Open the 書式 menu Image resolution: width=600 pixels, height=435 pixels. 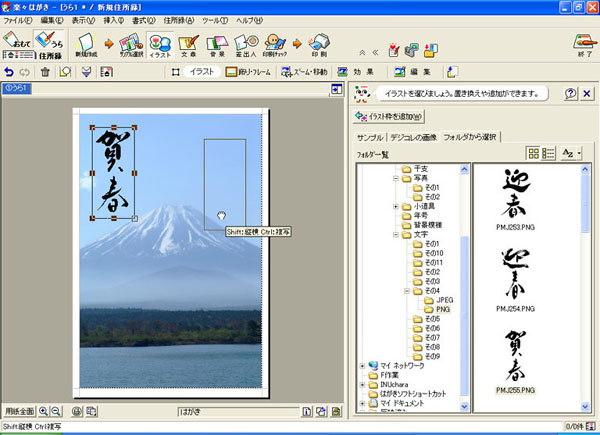point(148,20)
